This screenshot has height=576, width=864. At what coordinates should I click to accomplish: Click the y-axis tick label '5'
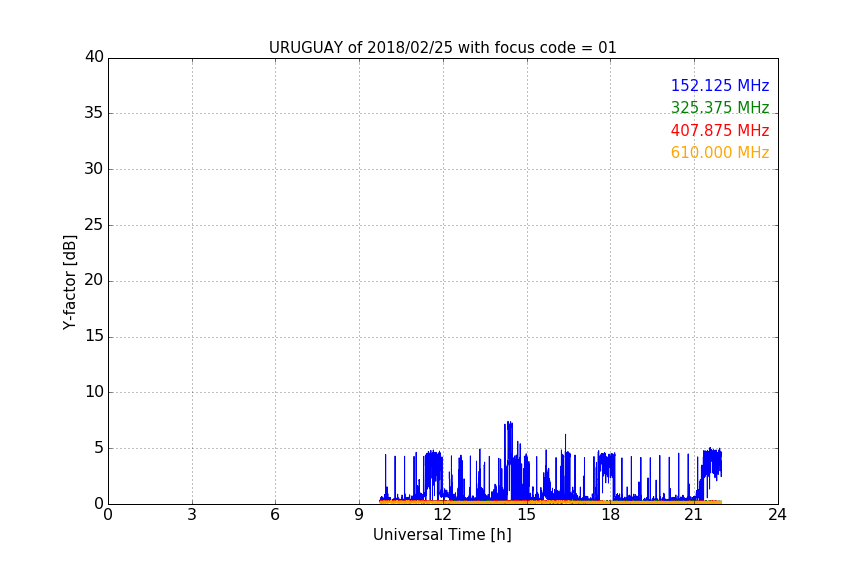tap(99, 448)
